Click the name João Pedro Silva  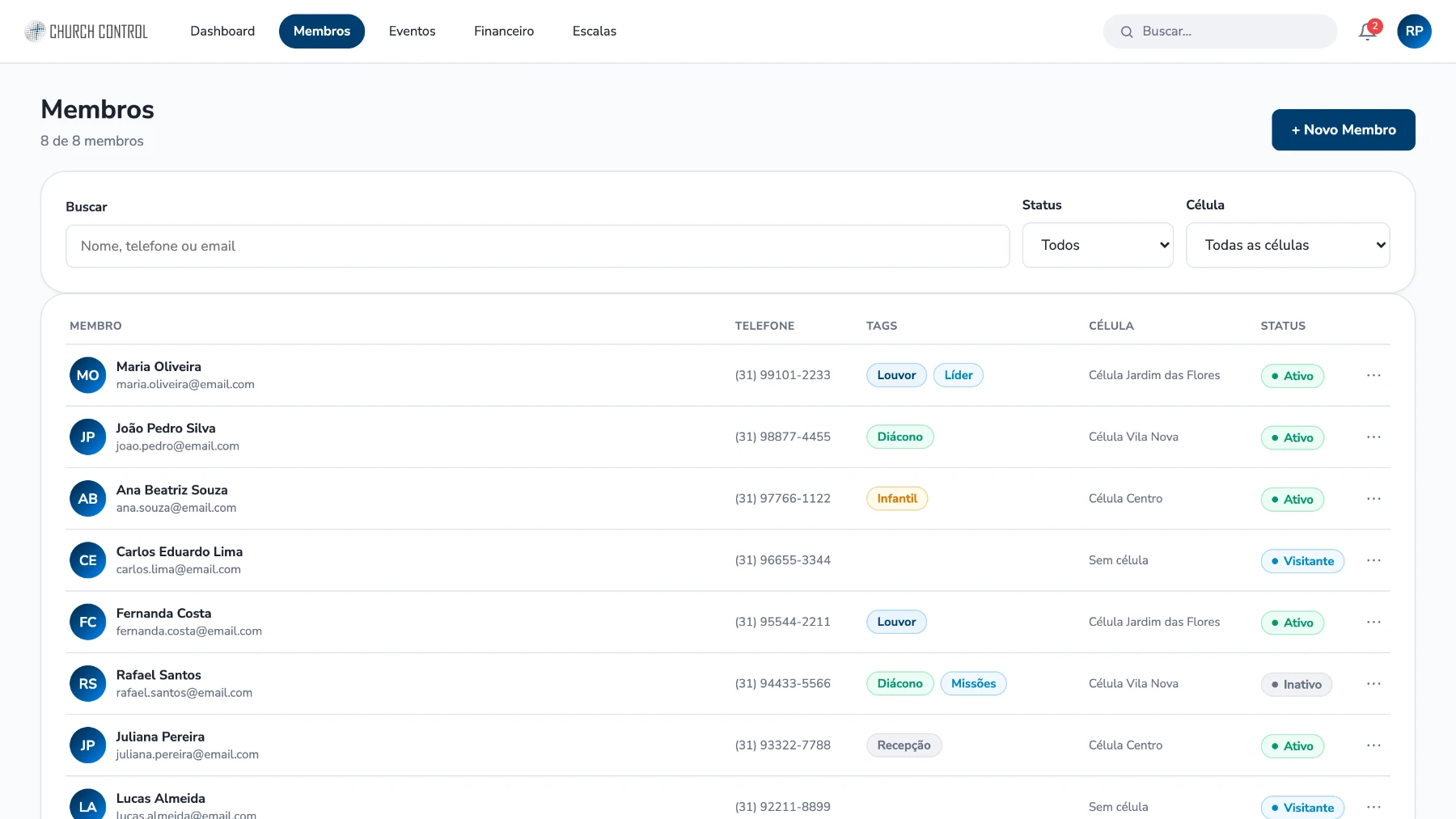click(x=166, y=428)
